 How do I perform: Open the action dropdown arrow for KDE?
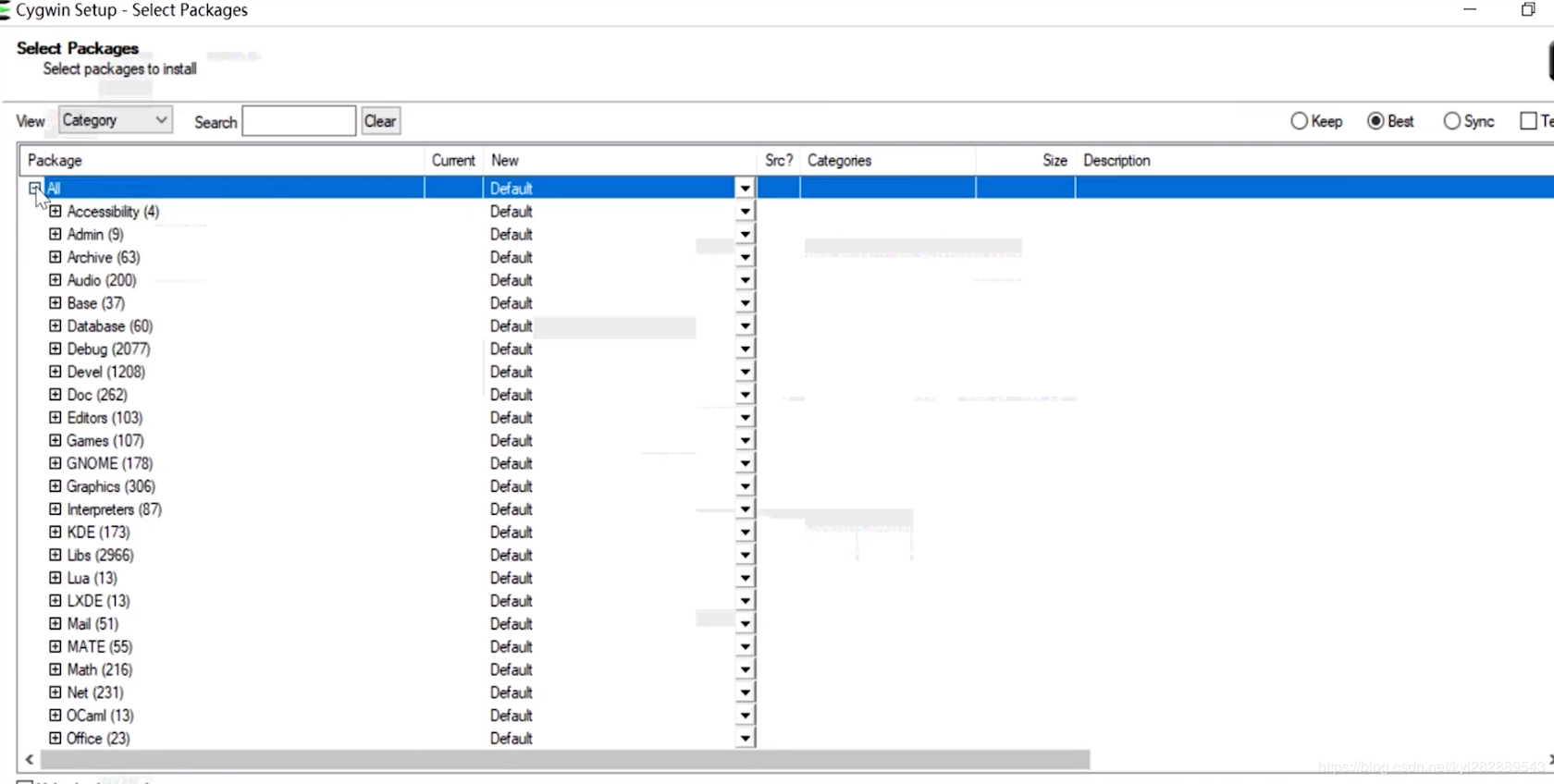[745, 533]
